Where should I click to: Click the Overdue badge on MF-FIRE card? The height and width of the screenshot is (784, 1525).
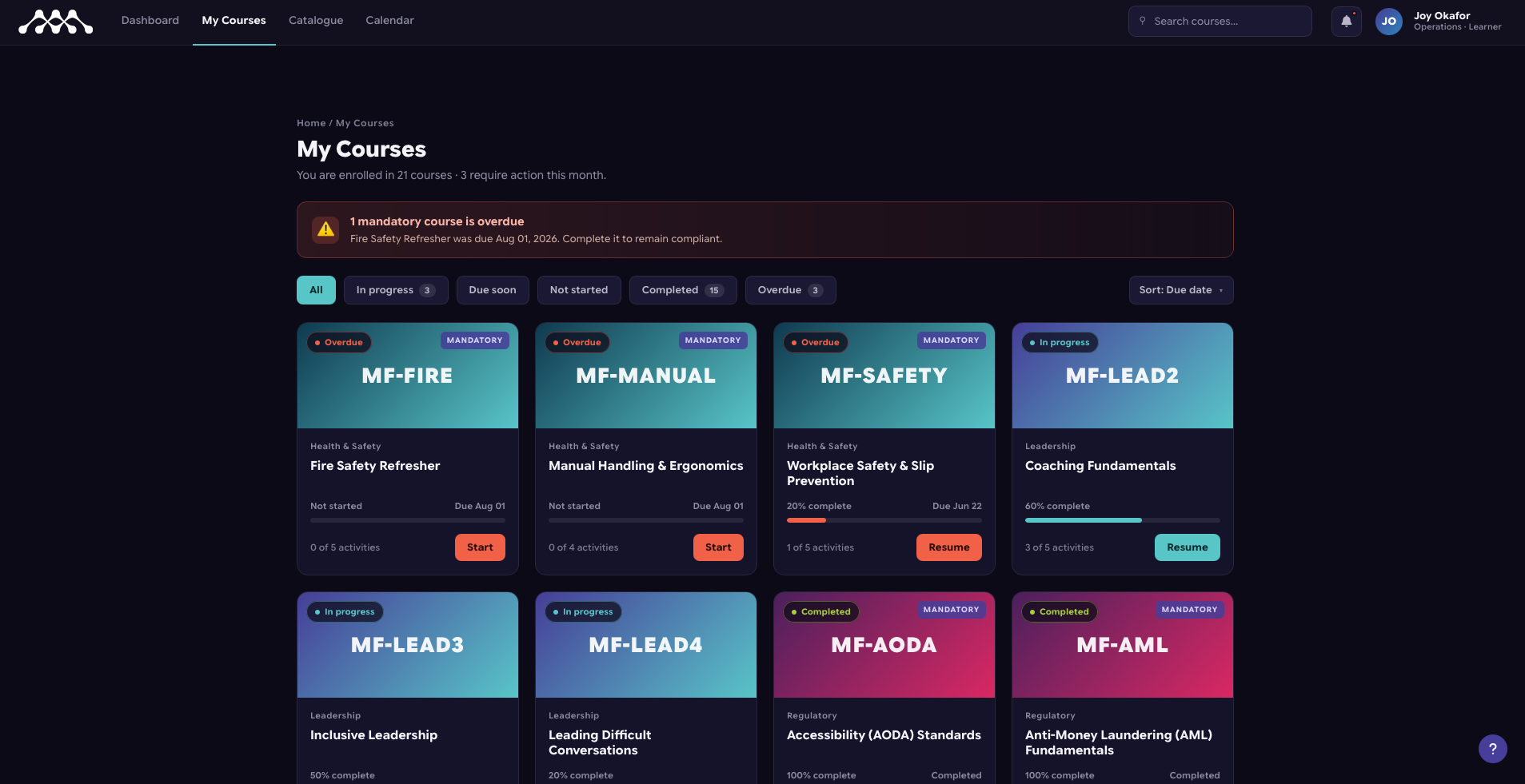pyautogui.click(x=339, y=342)
